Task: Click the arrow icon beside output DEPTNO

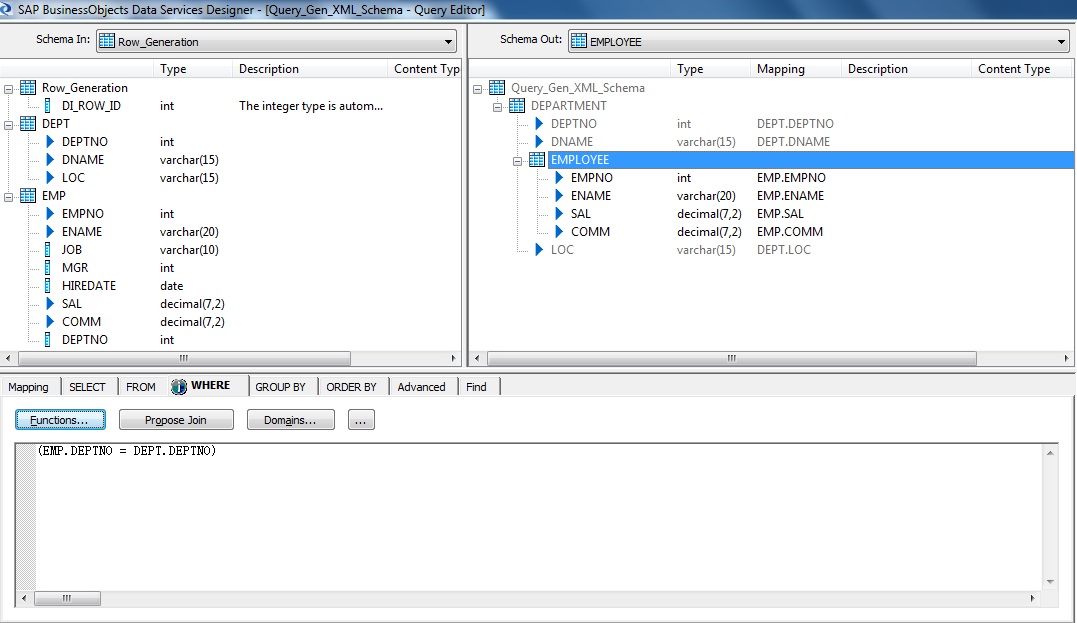Action: coord(539,124)
